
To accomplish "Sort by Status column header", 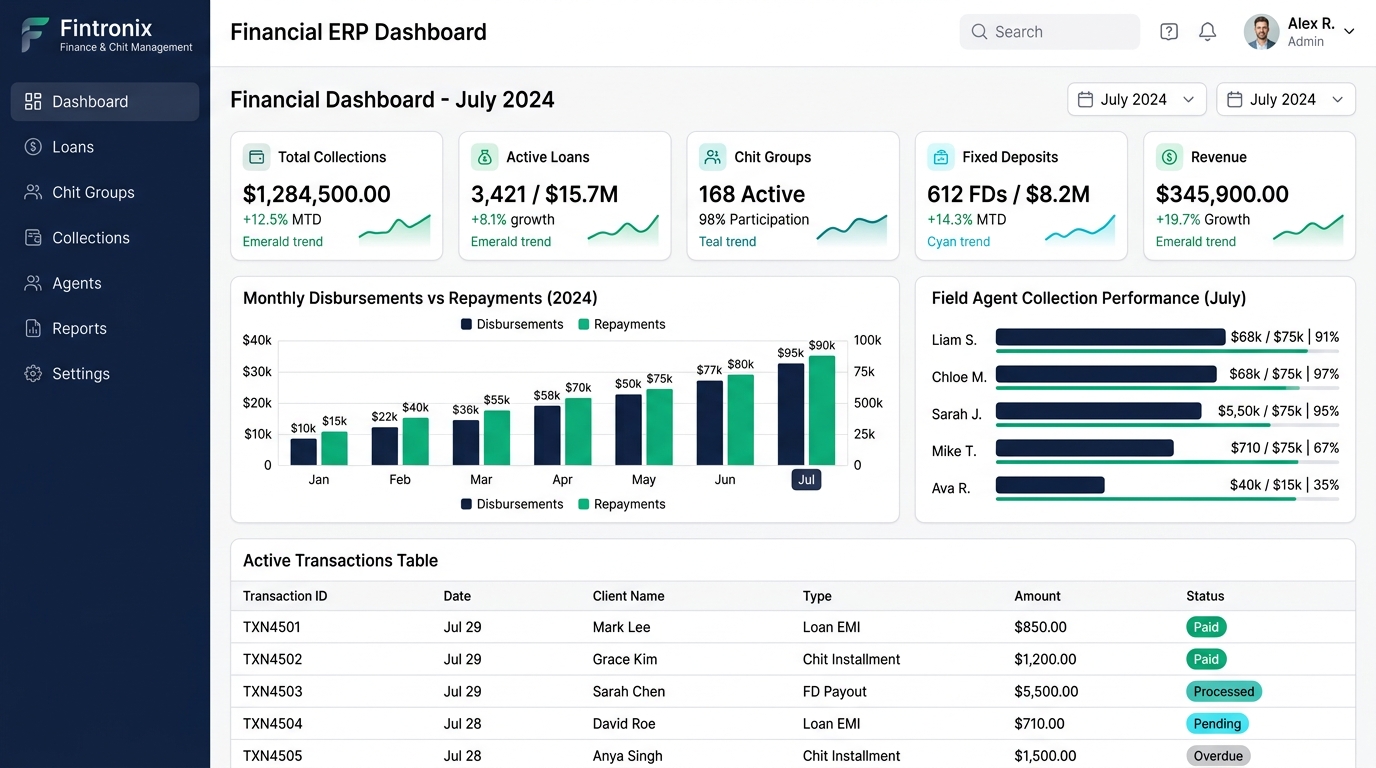I will click(1205, 596).
